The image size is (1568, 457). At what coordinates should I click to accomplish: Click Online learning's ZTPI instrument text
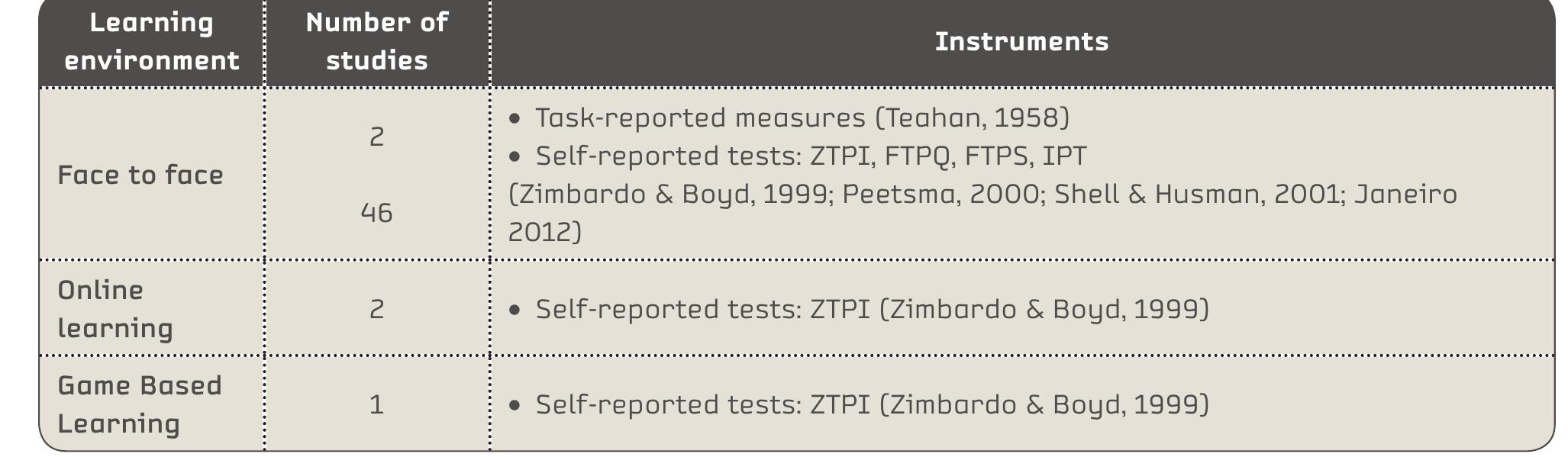coord(872,309)
